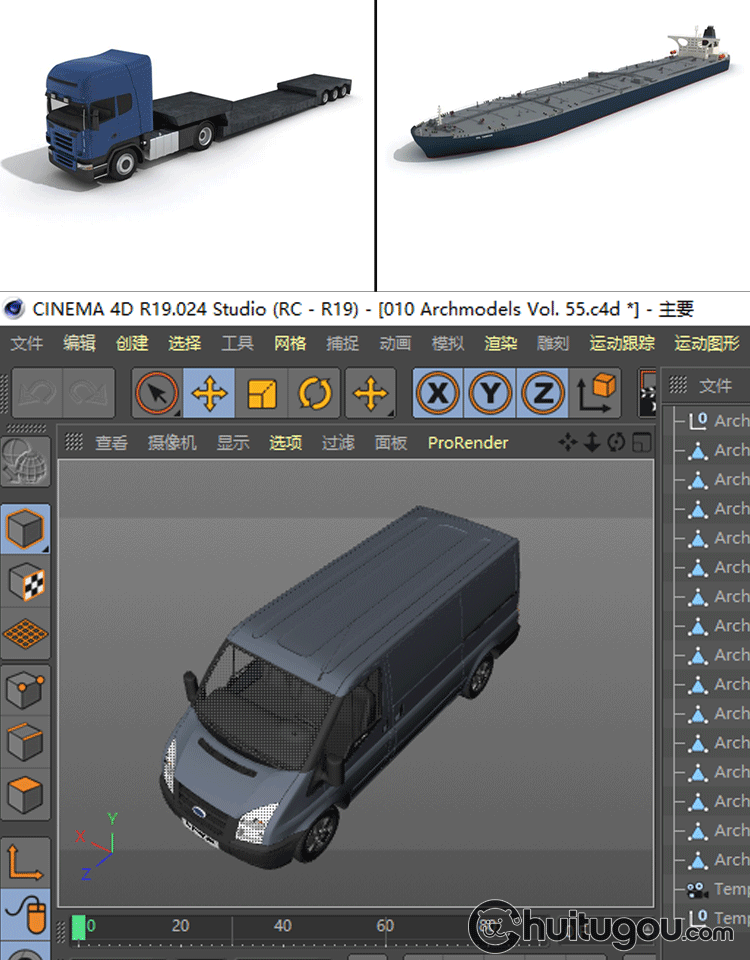Activate the Scale tool
Viewport: 750px width, 960px height.
click(261, 393)
